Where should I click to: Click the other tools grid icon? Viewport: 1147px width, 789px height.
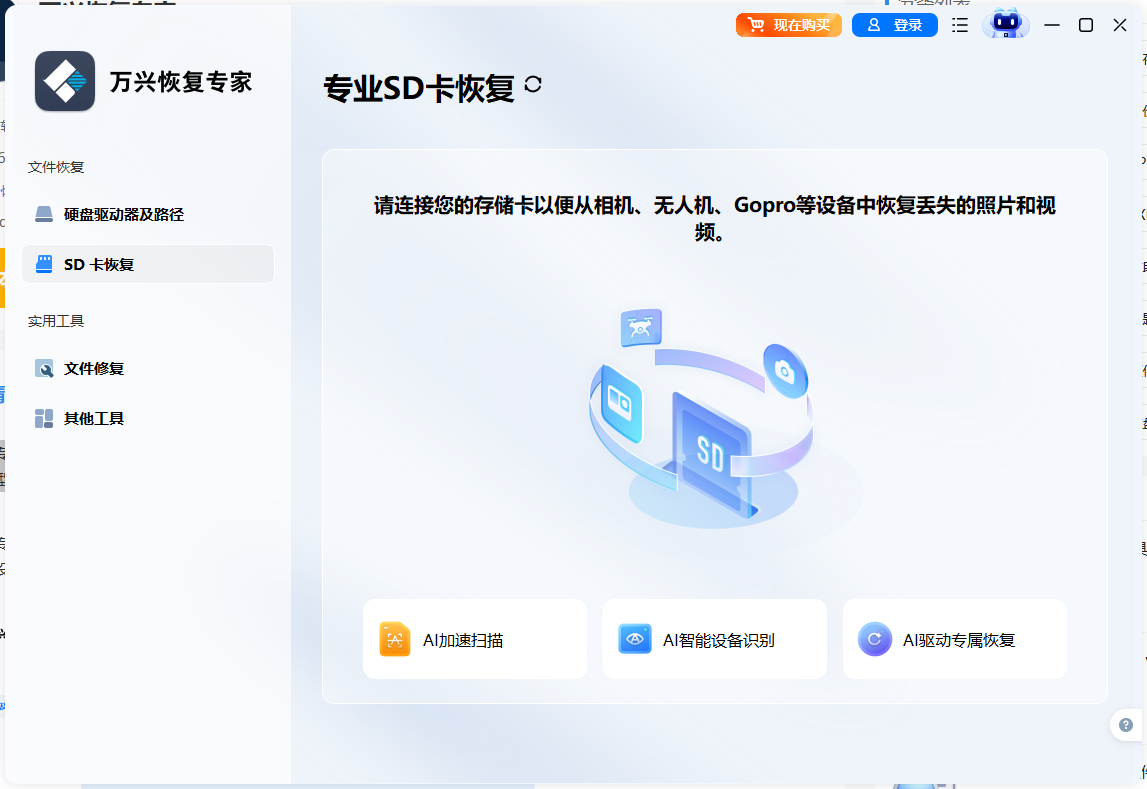click(44, 418)
